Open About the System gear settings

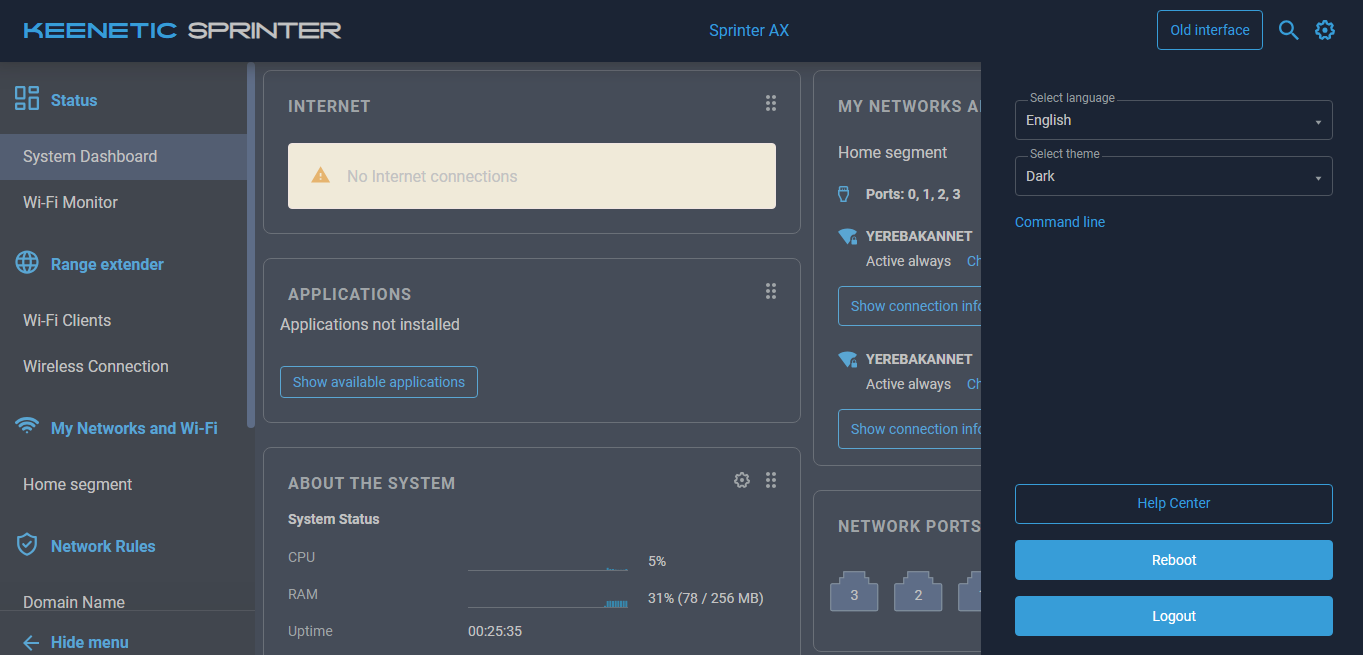pyautogui.click(x=742, y=480)
